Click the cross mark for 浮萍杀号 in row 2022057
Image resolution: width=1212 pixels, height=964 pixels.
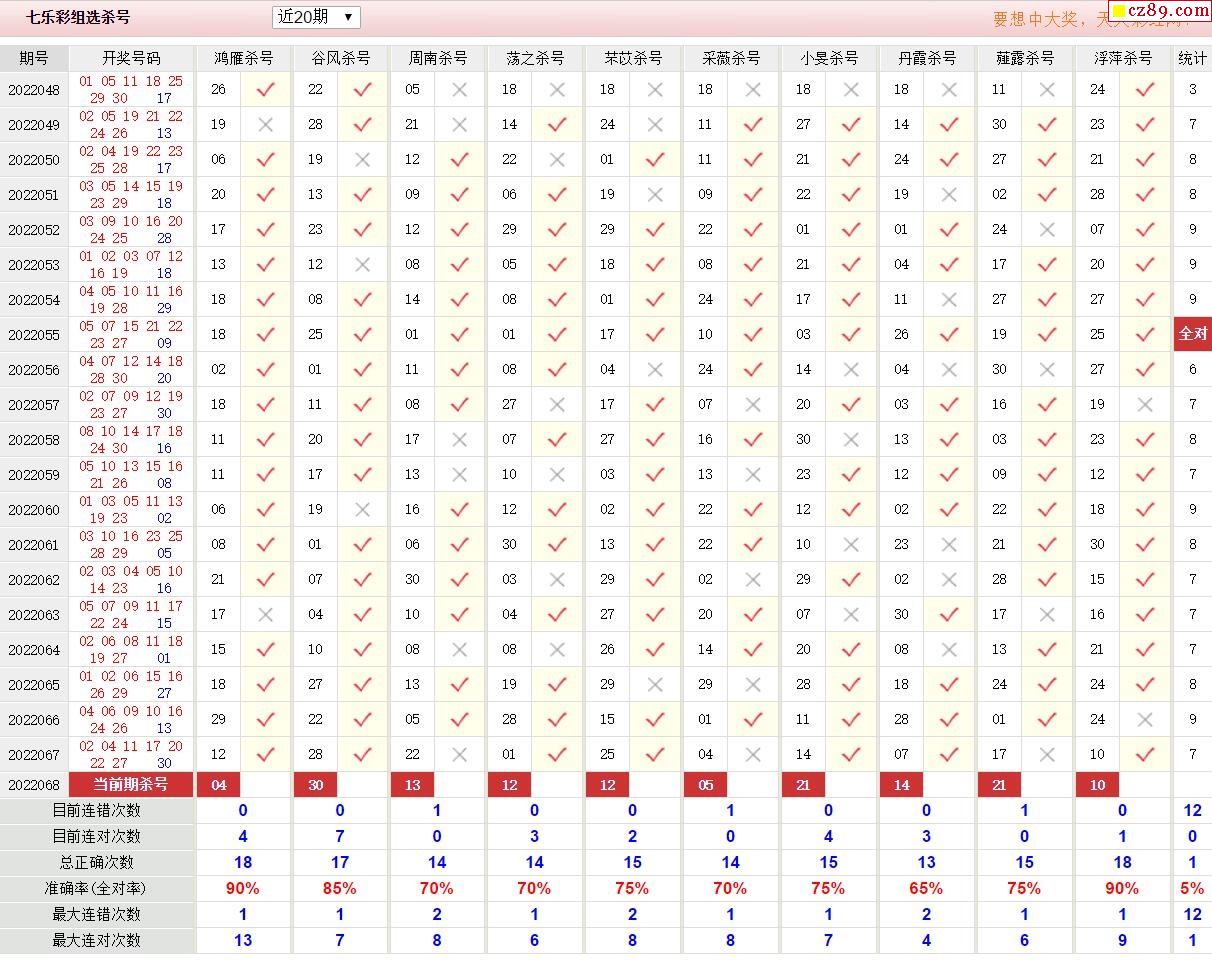[1145, 404]
